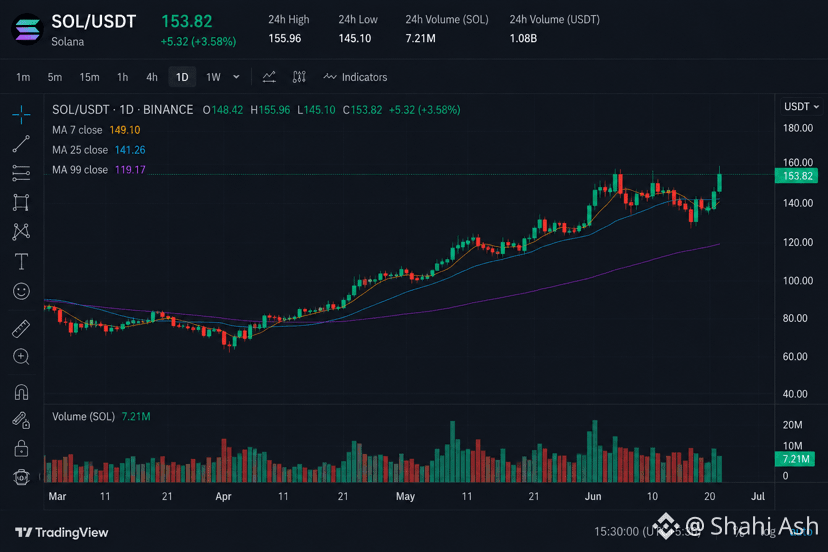Select the Text annotation tool

[21, 261]
